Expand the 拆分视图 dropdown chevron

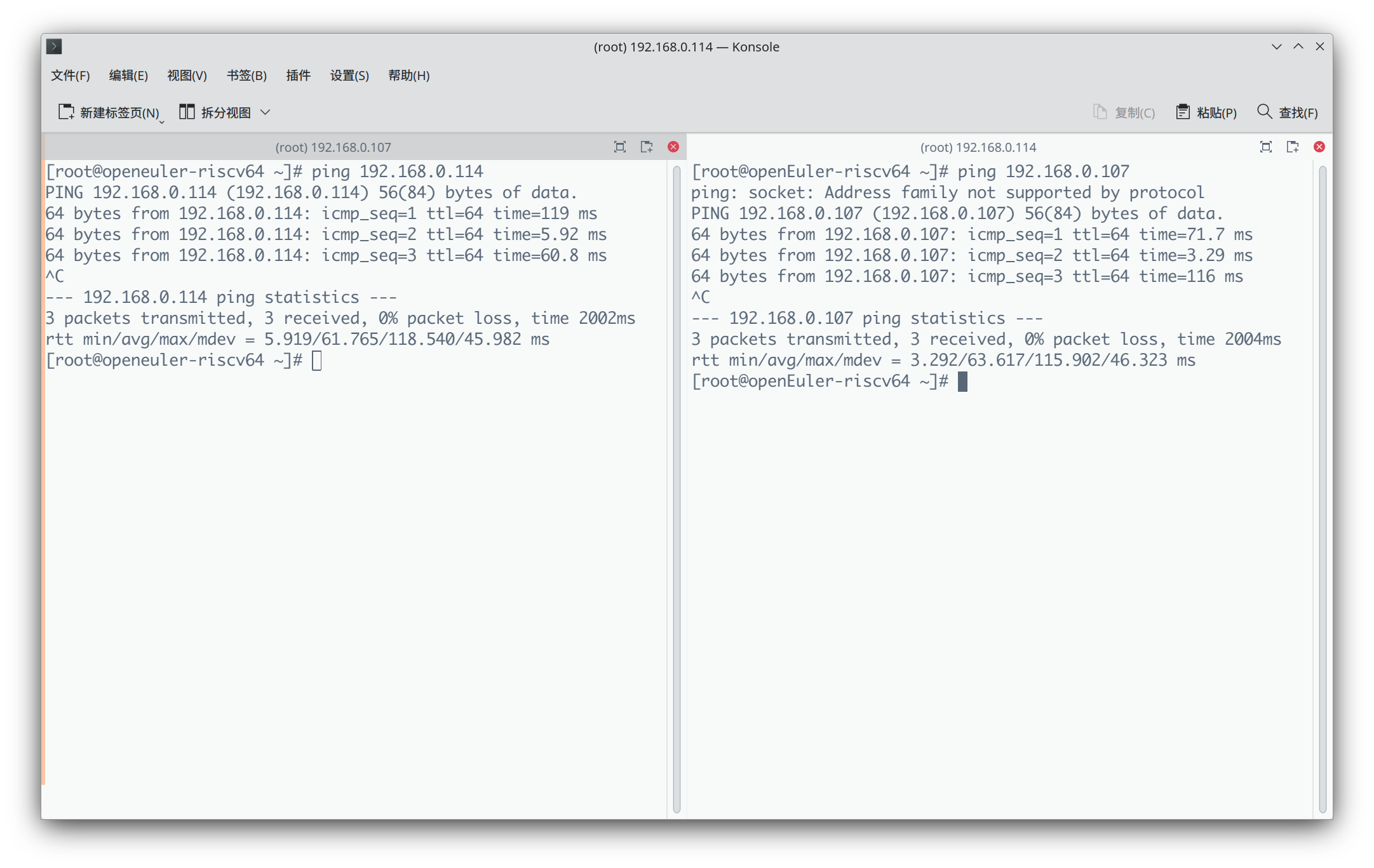click(266, 112)
